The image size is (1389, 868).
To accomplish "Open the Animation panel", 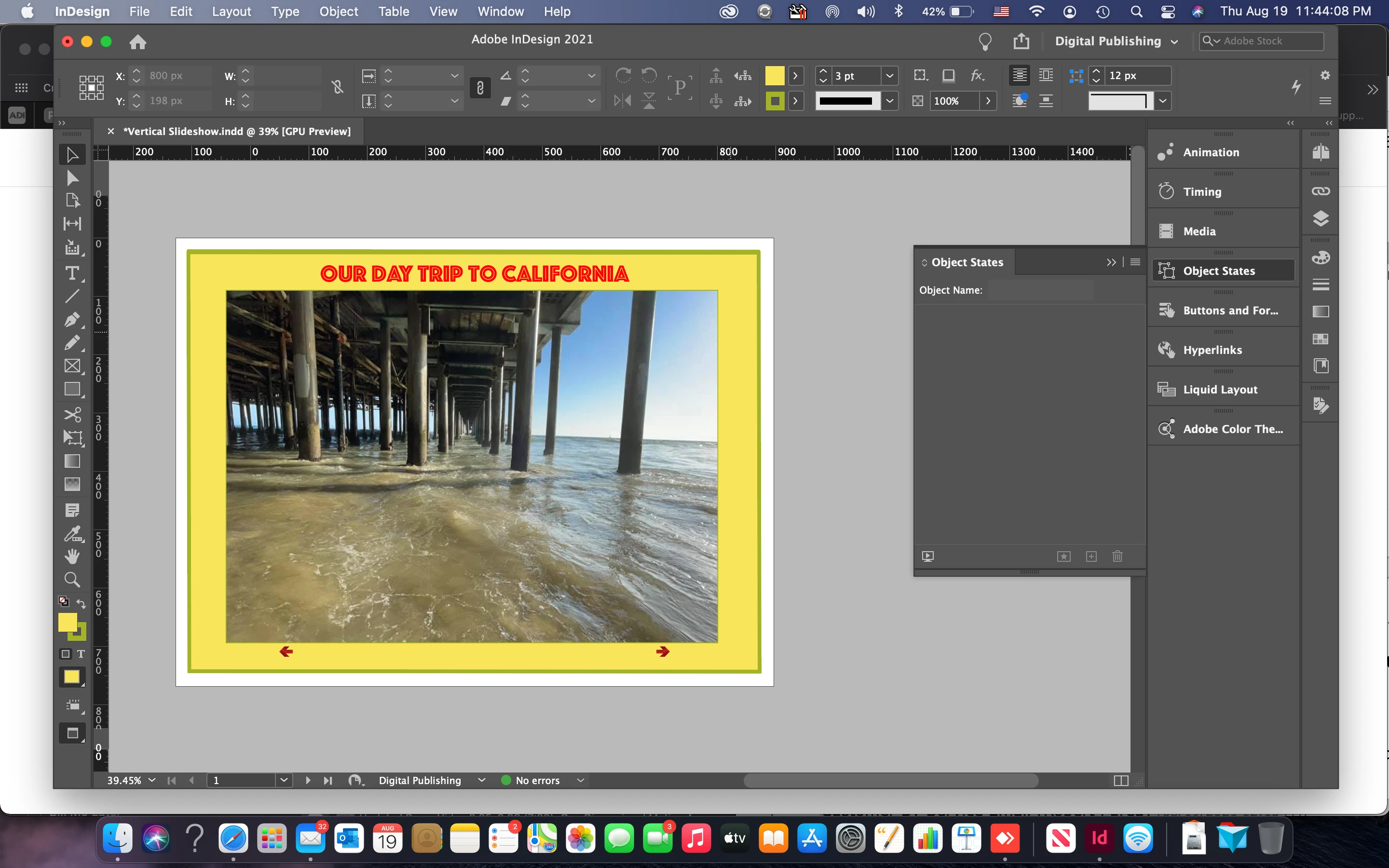I will click(1211, 152).
